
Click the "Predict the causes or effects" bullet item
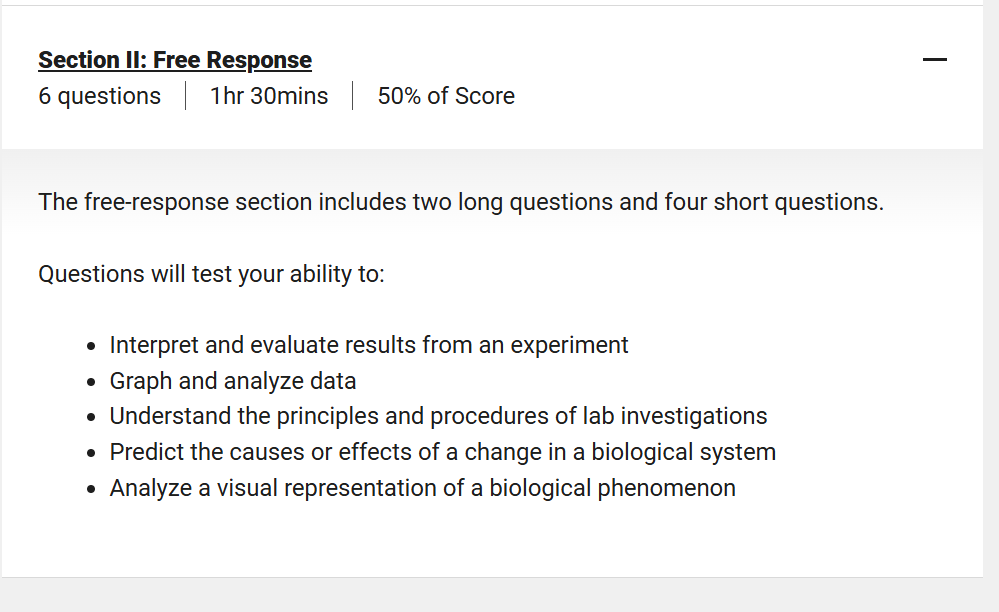click(x=442, y=452)
